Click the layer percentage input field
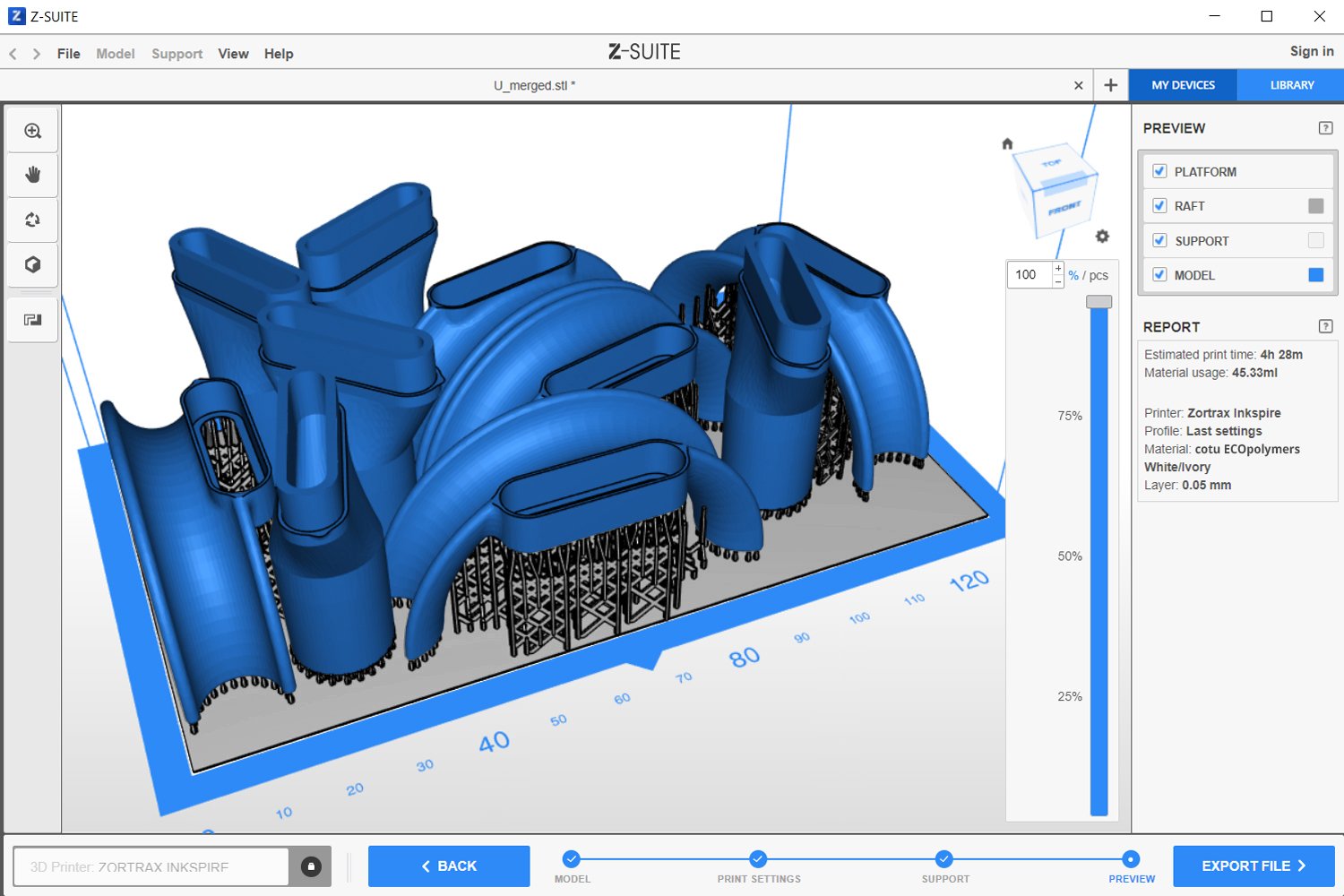This screenshot has height=896, width=1344. tap(1030, 275)
